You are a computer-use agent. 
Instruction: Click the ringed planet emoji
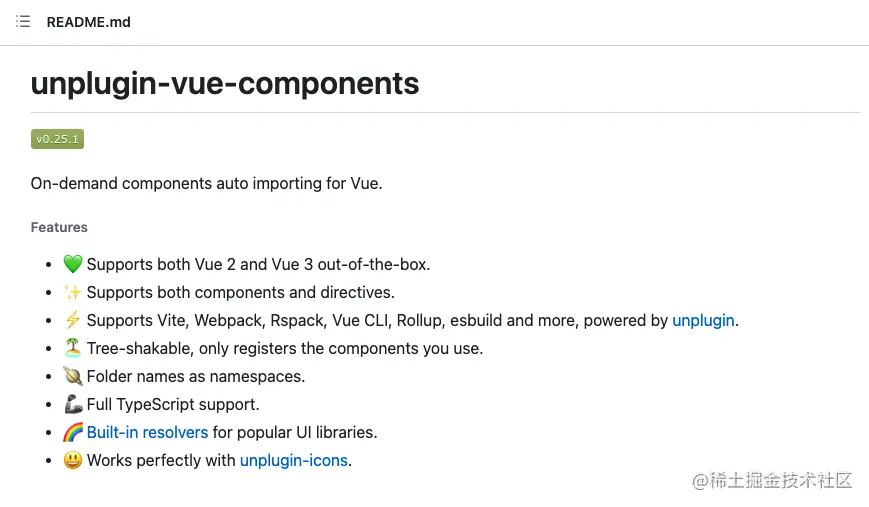tap(73, 376)
